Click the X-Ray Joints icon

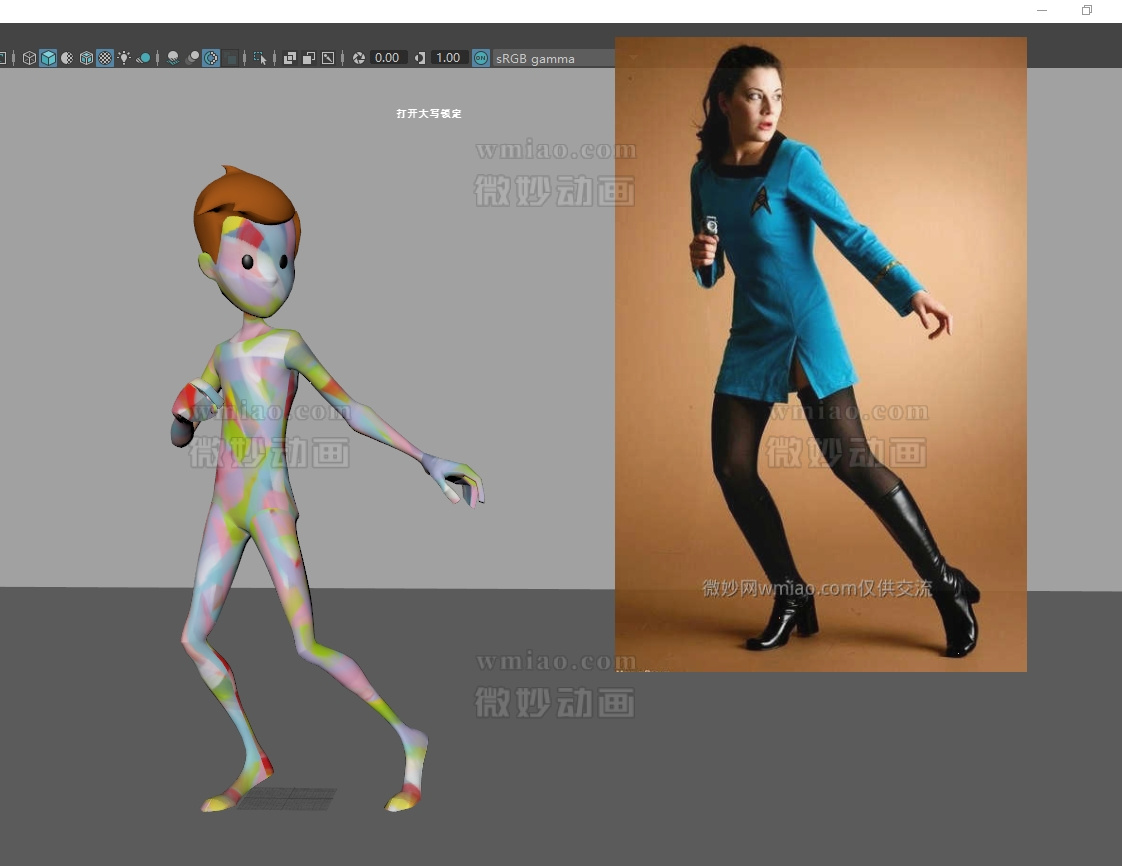click(328, 58)
